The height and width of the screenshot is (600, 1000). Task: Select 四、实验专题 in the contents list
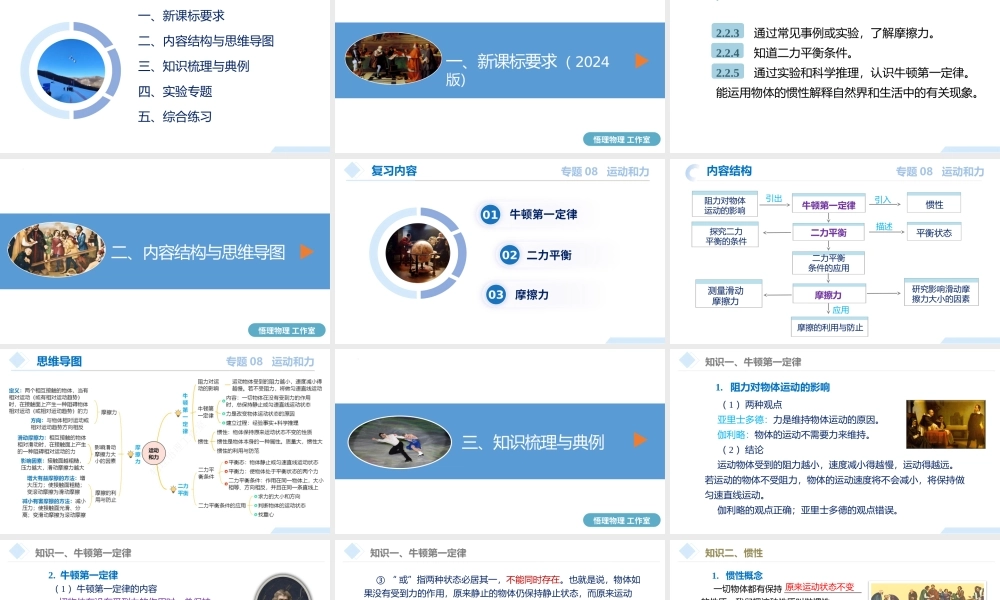coord(175,91)
